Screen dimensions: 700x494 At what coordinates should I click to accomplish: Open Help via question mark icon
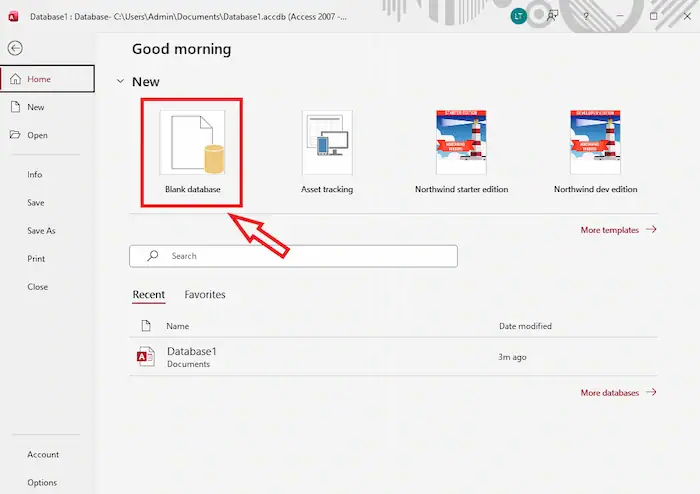(586, 16)
